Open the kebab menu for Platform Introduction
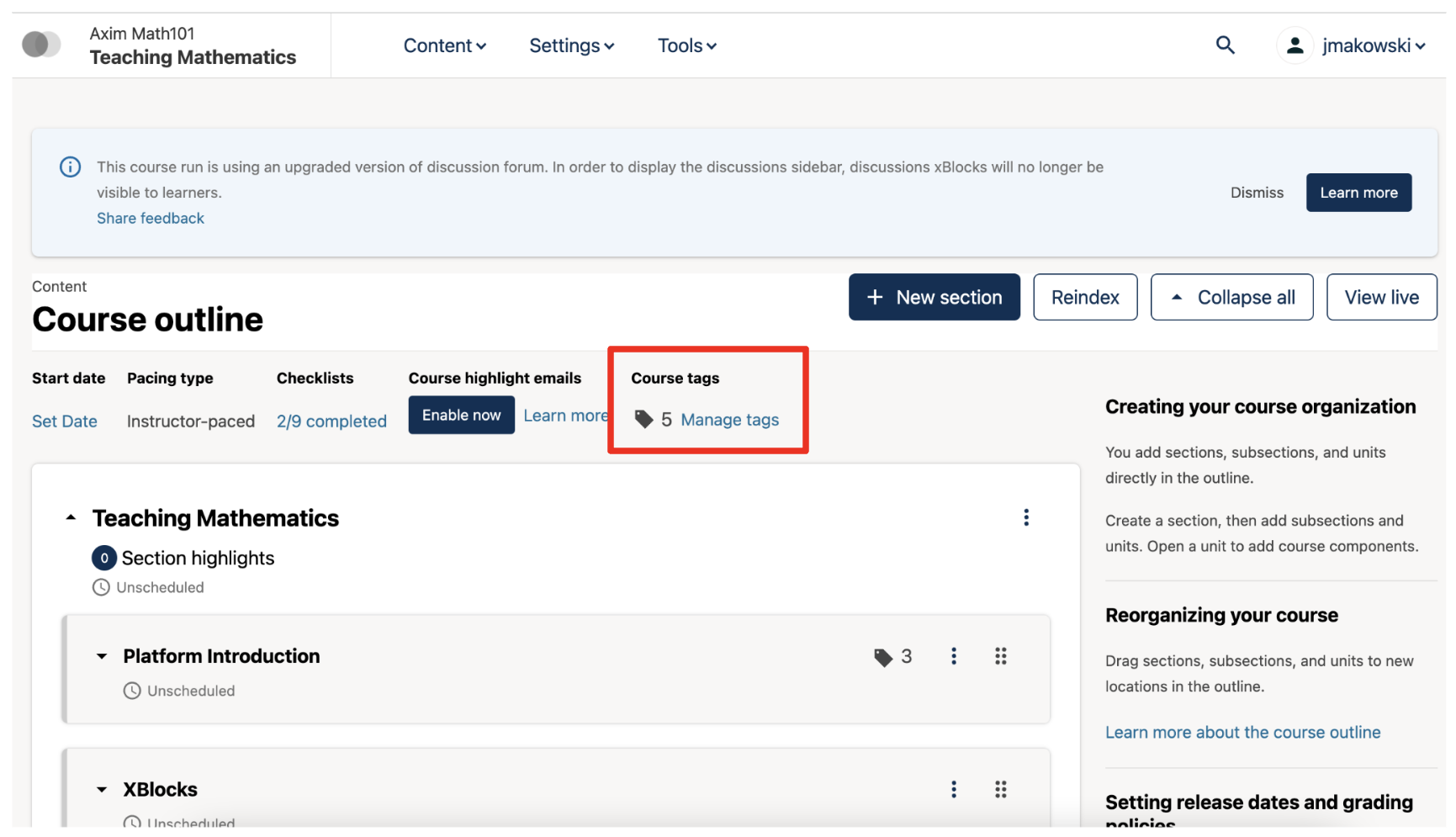The image size is (1456, 837). [953, 656]
